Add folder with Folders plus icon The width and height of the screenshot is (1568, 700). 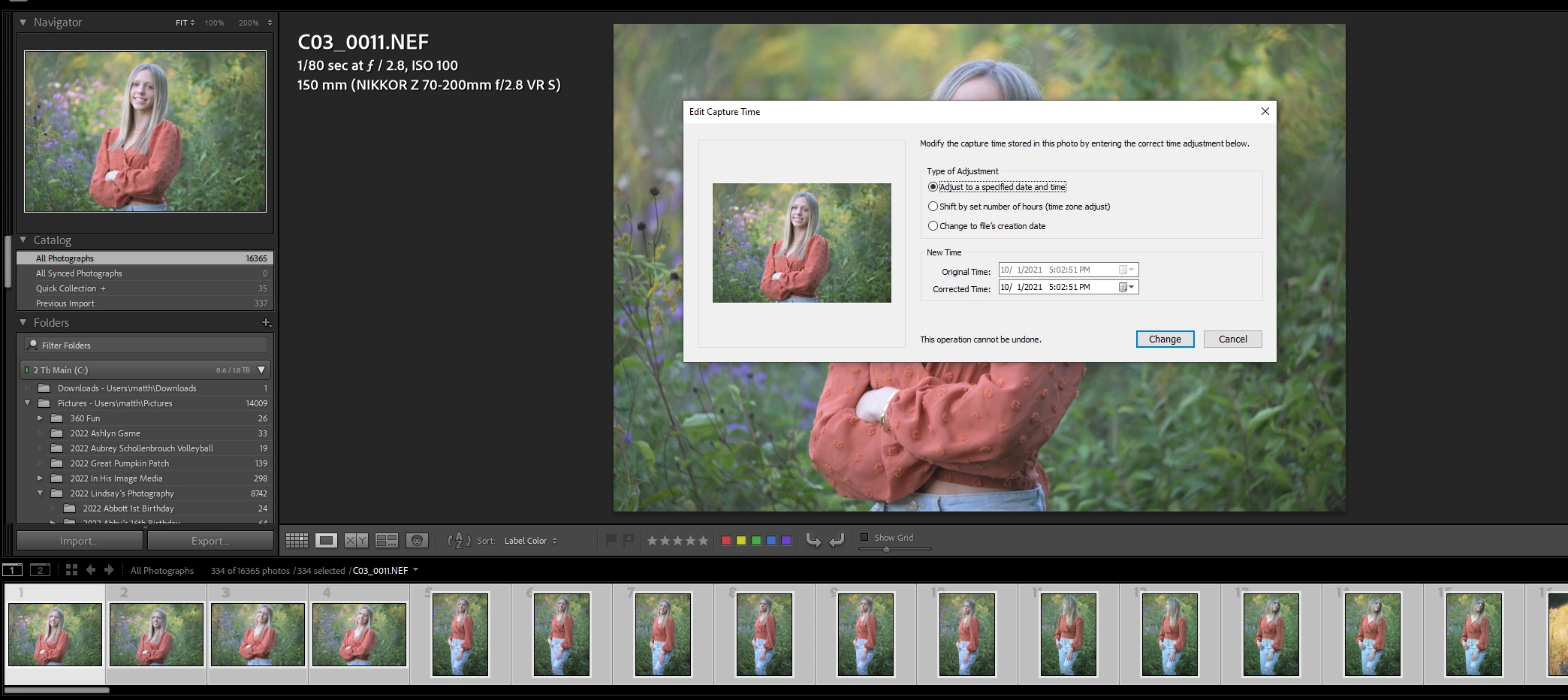tap(266, 323)
